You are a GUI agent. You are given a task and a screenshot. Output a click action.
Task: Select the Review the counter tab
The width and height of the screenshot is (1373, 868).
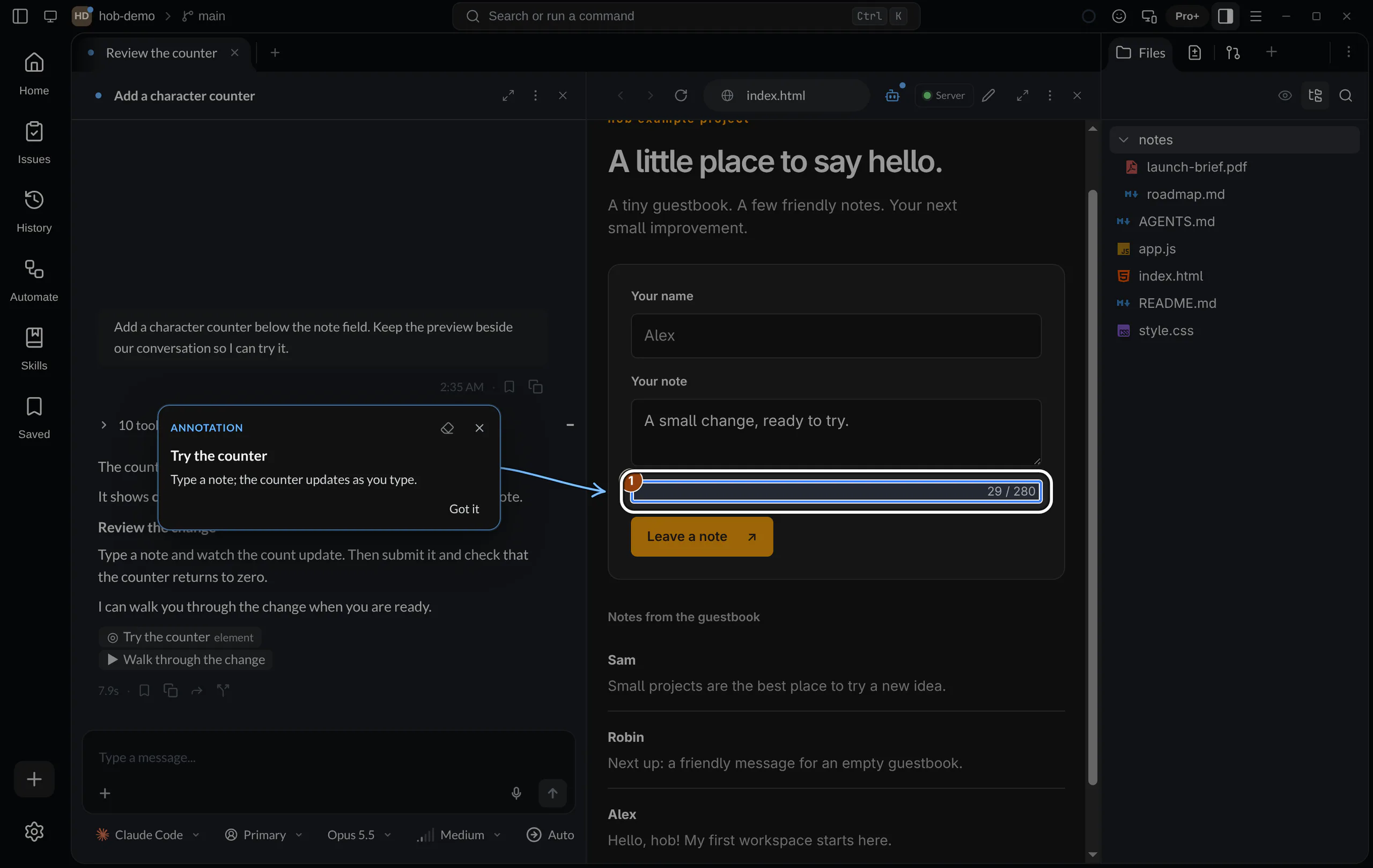point(161,53)
